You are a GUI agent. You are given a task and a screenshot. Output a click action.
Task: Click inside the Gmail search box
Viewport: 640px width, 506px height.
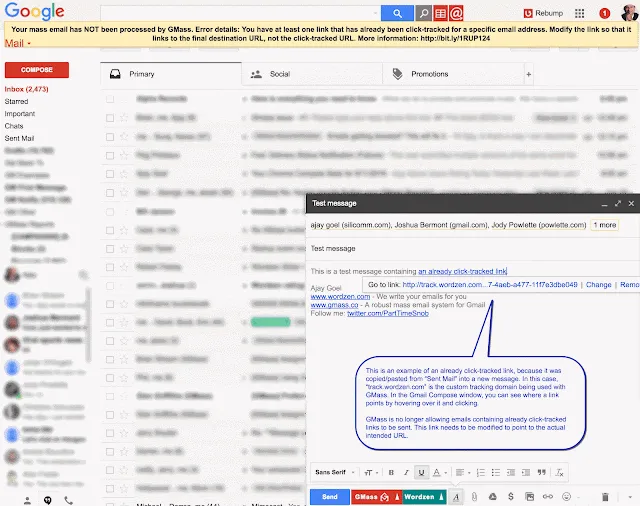pyautogui.click(x=237, y=13)
